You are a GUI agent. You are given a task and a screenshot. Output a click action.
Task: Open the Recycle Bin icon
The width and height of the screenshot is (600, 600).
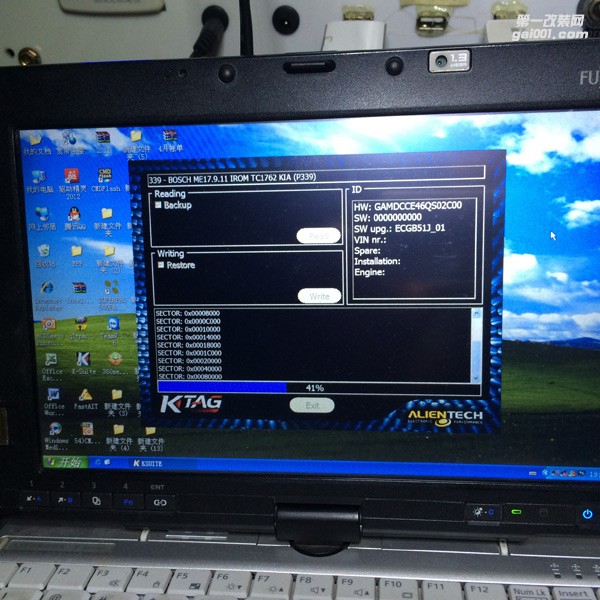[44, 252]
